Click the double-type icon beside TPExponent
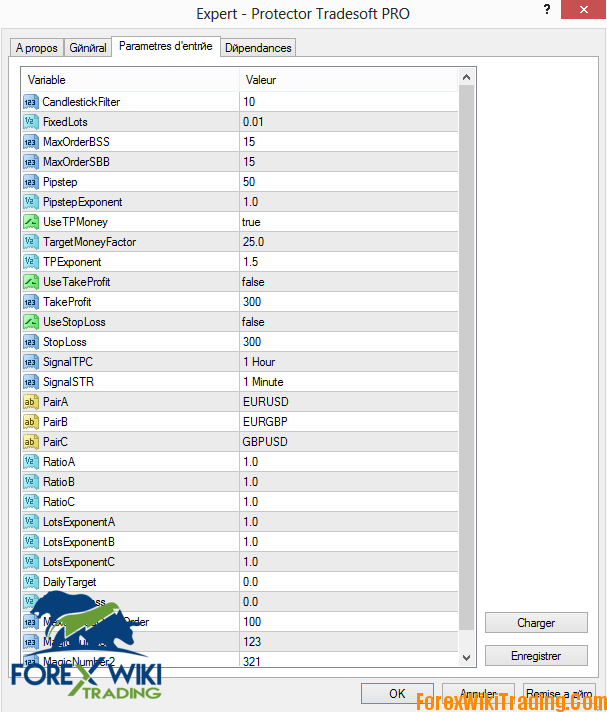Viewport: 607px width, 712px height. pos(30,262)
